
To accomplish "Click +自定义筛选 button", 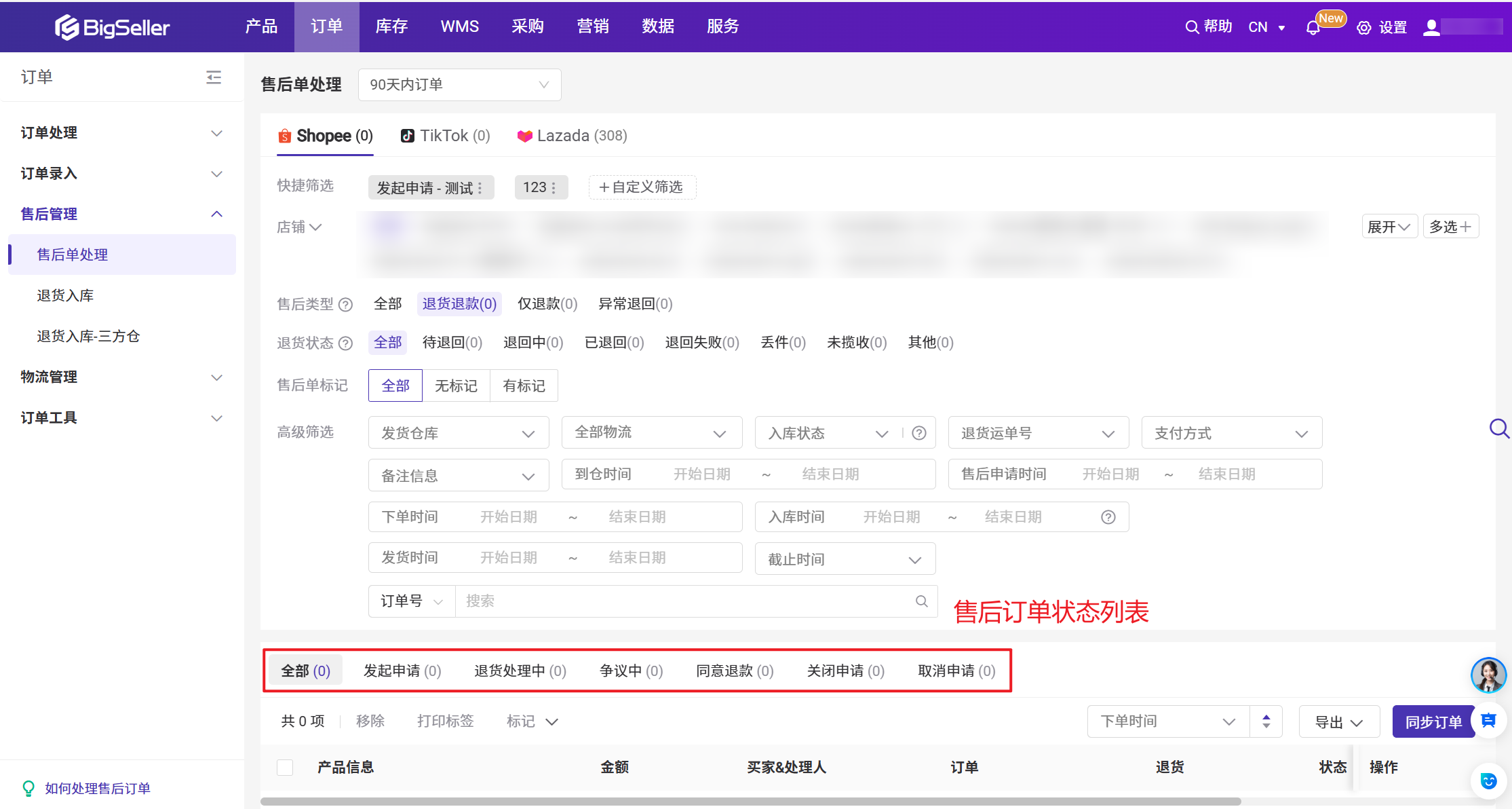I will 642,187.
